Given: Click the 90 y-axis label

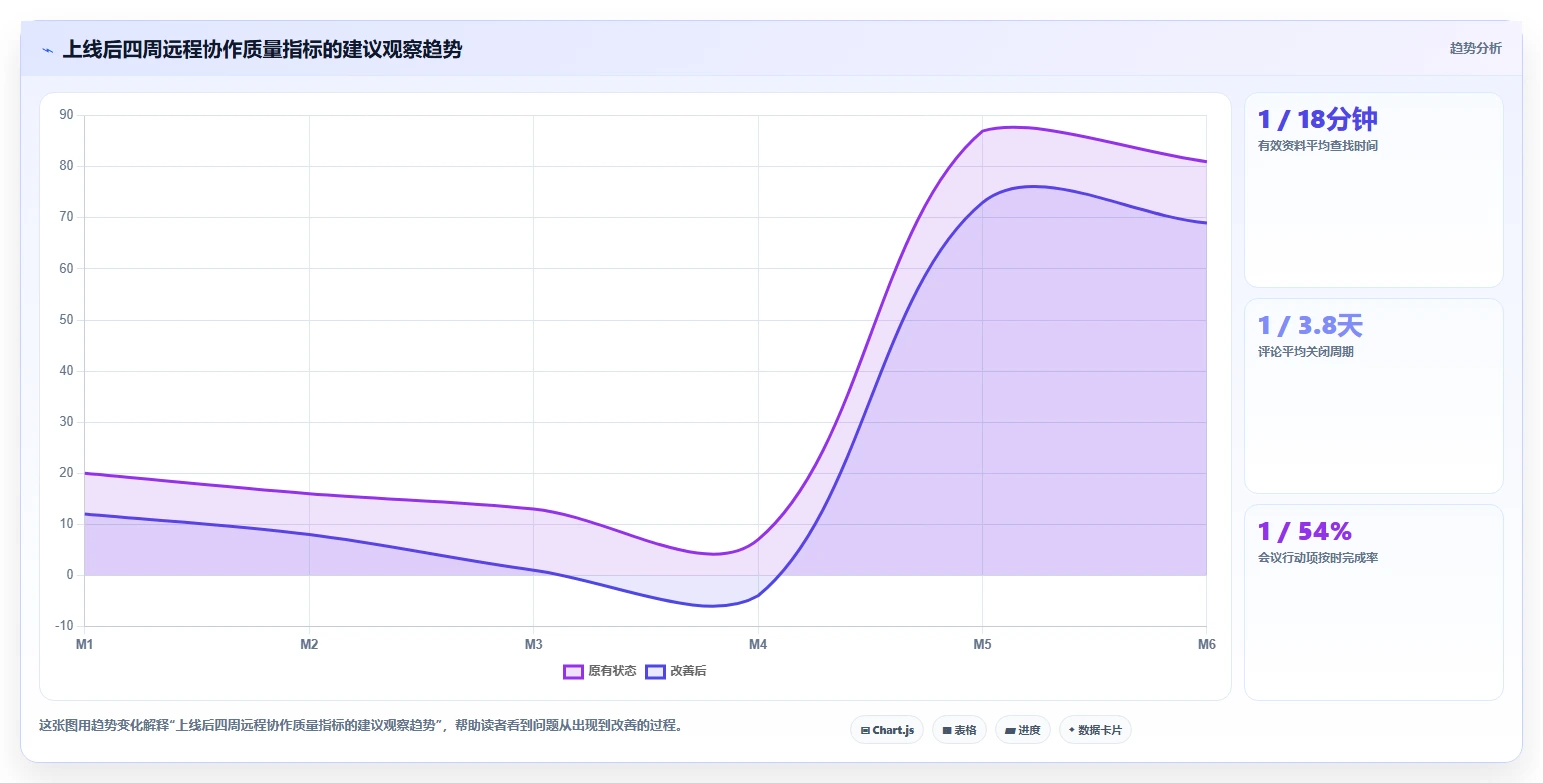Looking at the screenshot, I should 67,115.
